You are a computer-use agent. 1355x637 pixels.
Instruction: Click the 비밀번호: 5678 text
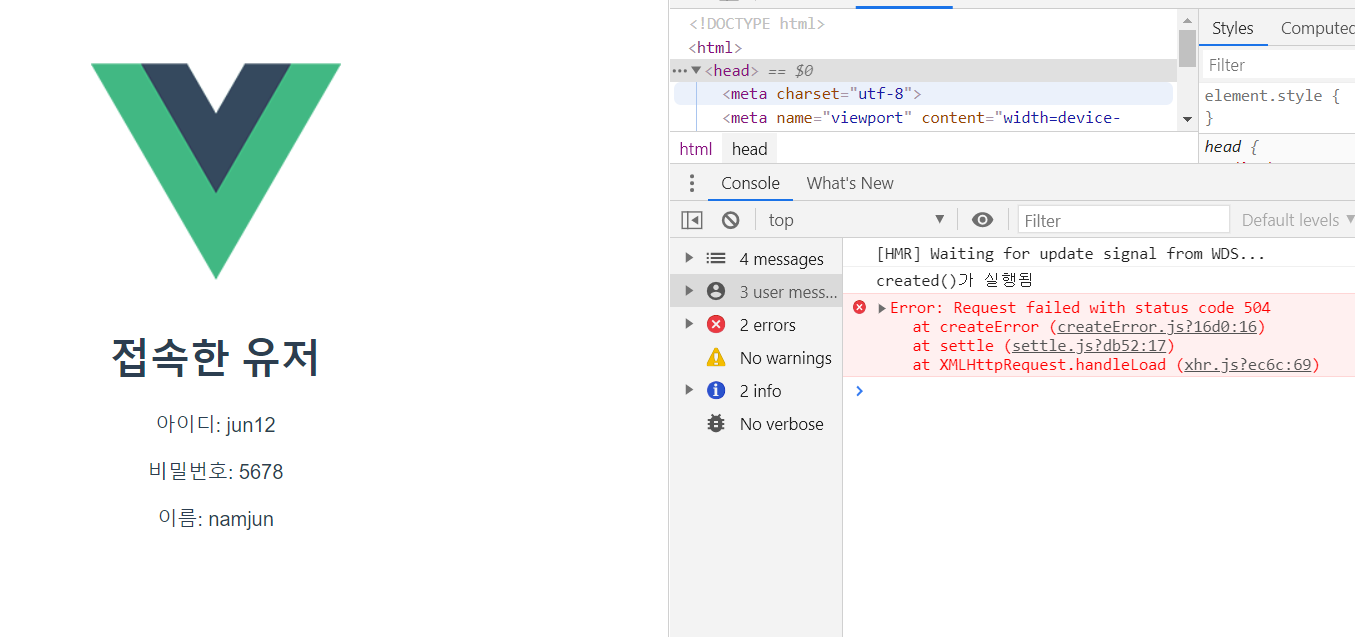pyautogui.click(x=216, y=471)
